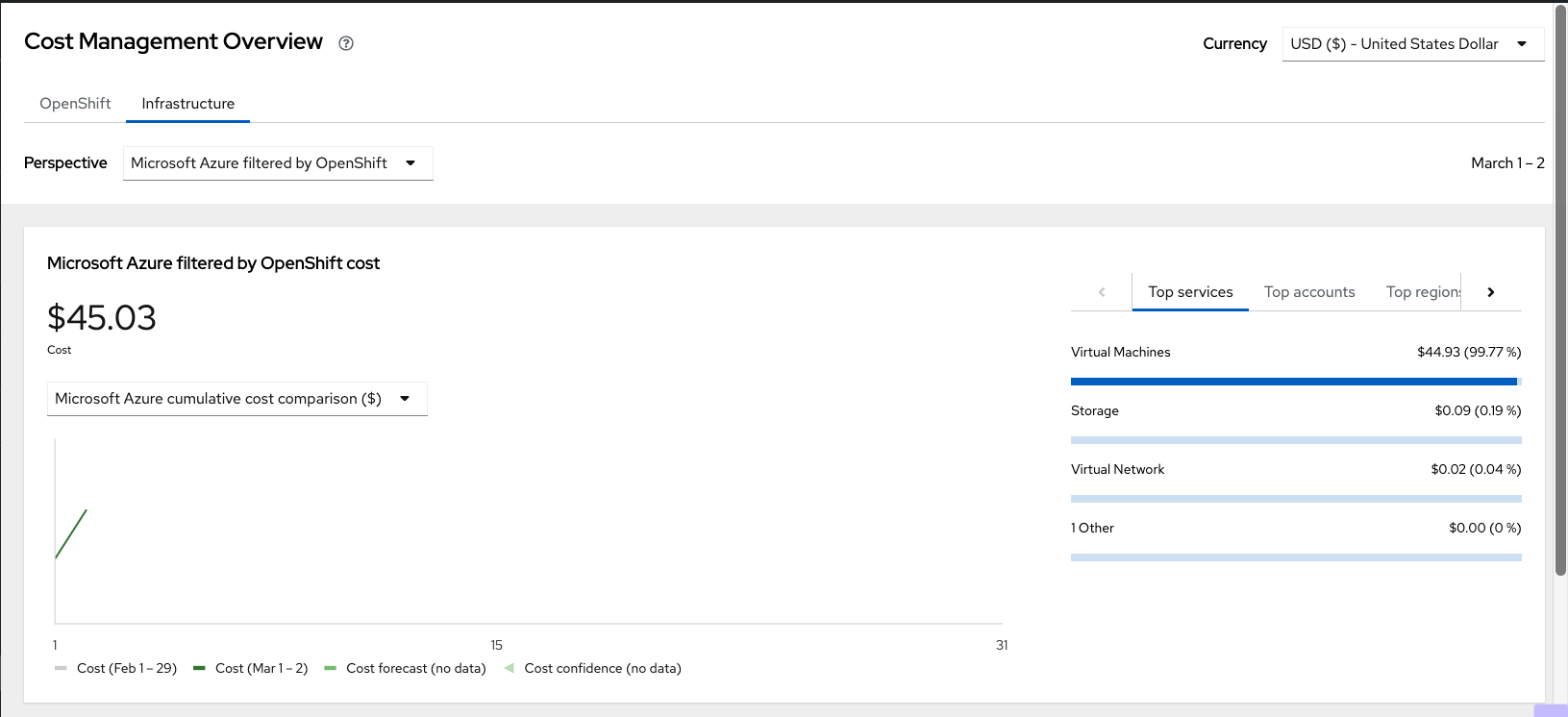Click the Virtual Machines service label
Screen dimensions: 1568x717
point(1121,352)
